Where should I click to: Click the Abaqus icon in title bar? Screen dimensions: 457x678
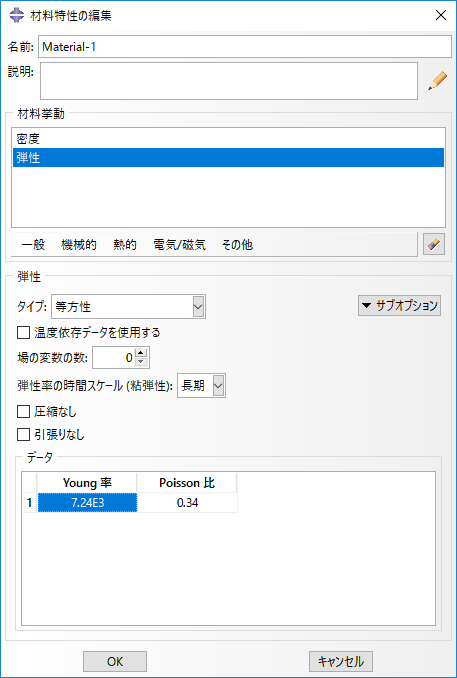click(x=16, y=16)
